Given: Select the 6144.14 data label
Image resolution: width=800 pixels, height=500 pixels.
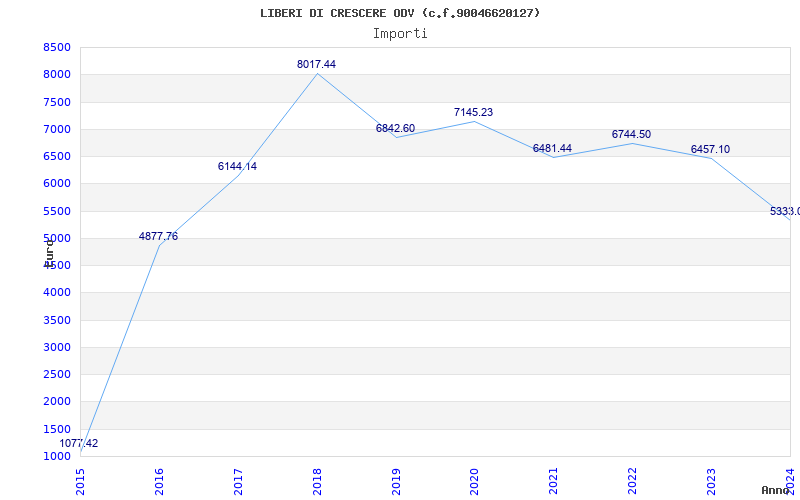Looking at the screenshot, I should tap(237, 166).
